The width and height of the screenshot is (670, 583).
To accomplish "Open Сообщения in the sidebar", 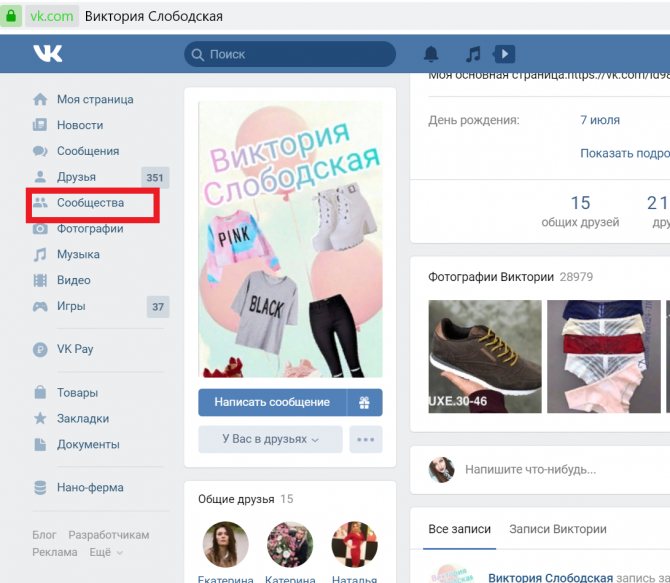I will pyautogui.click(x=88, y=151).
